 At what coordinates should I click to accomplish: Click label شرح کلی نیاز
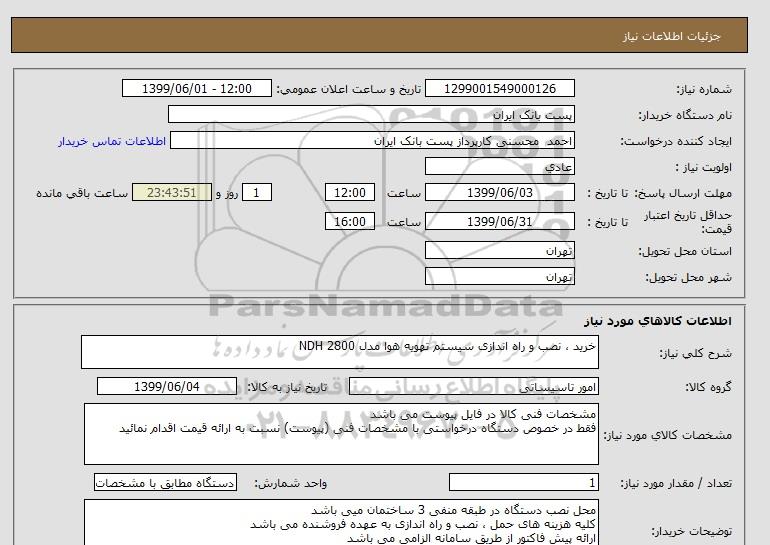click(695, 353)
